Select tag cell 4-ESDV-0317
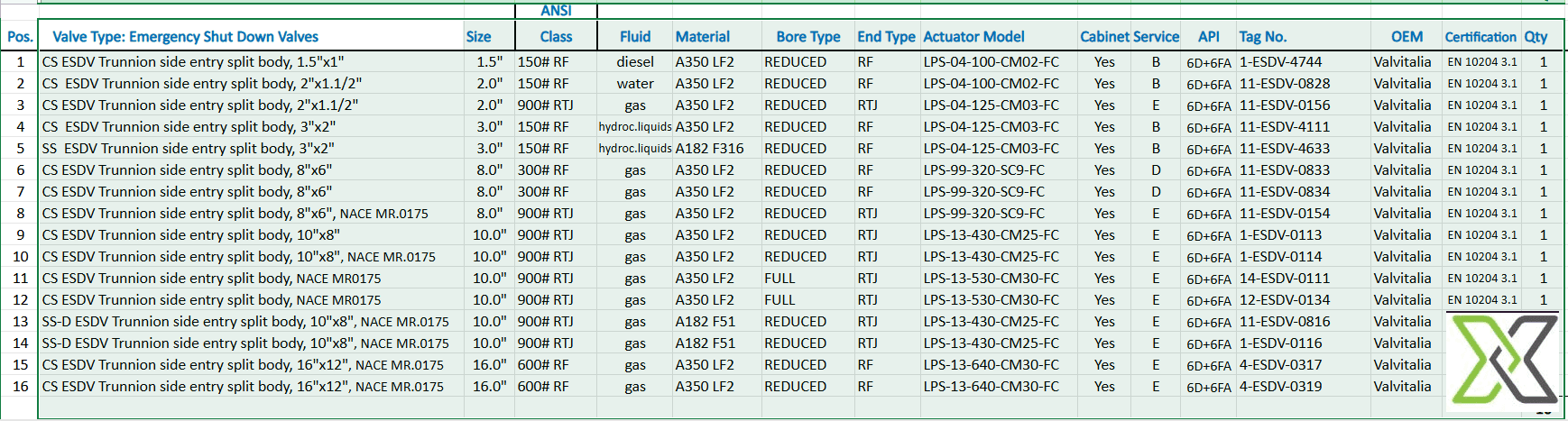The height and width of the screenshot is (421, 1568). (x=1280, y=365)
